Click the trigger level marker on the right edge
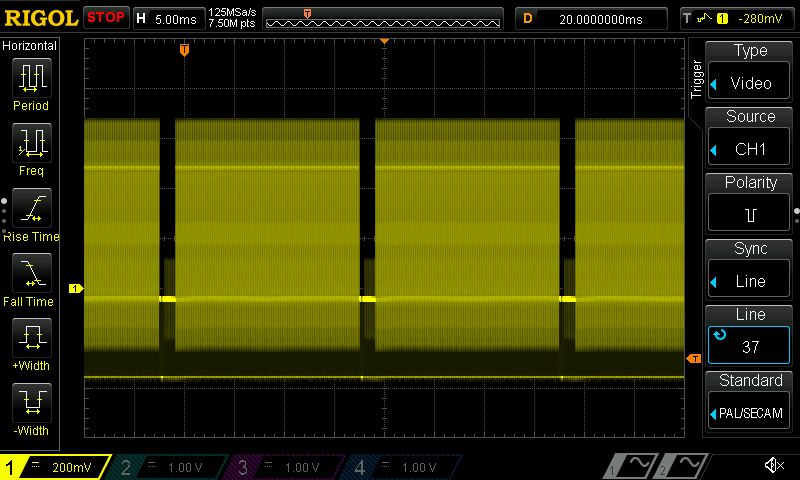Viewport: 800px width, 480px height. pos(694,359)
